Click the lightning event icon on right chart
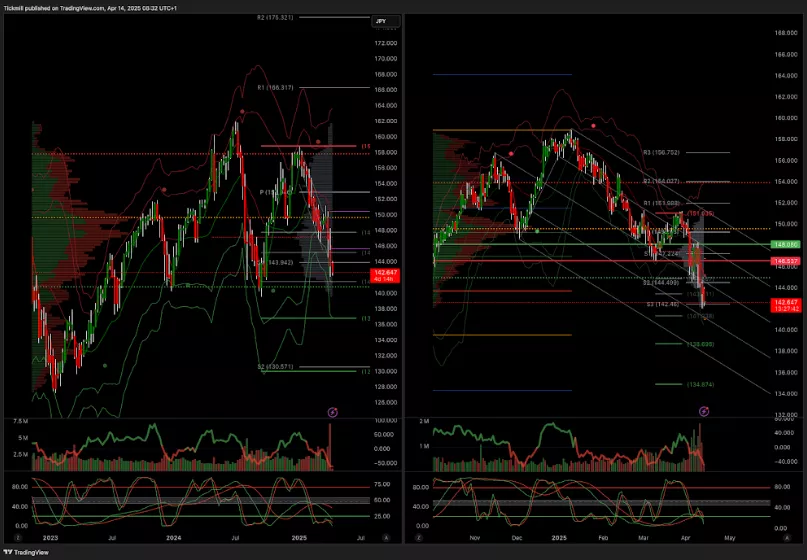Screen dimensions: 807x560 [x=704, y=410]
